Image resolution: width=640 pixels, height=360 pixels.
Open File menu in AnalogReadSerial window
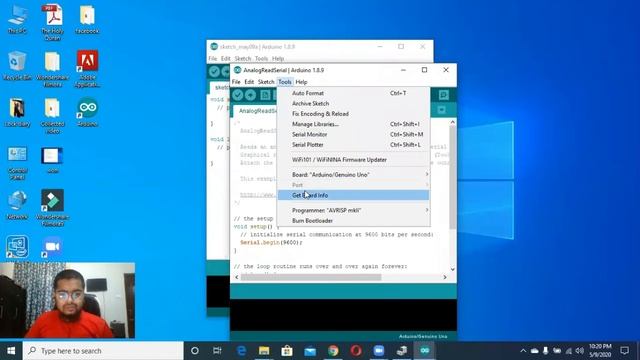tap(236, 82)
